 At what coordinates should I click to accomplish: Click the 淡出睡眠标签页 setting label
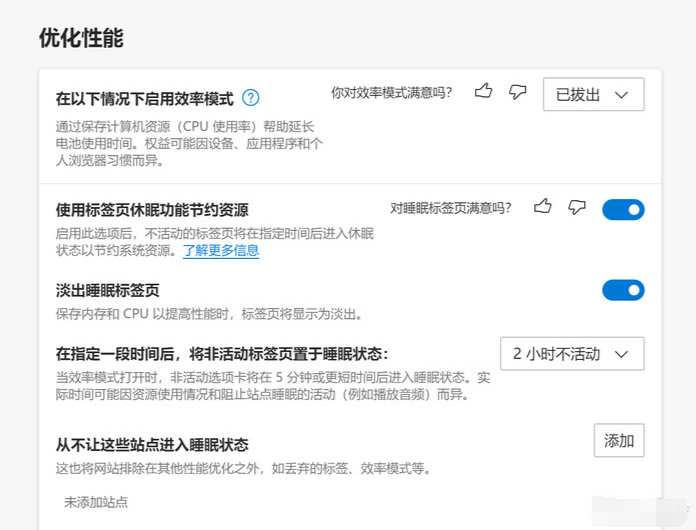(x=108, y=291)
